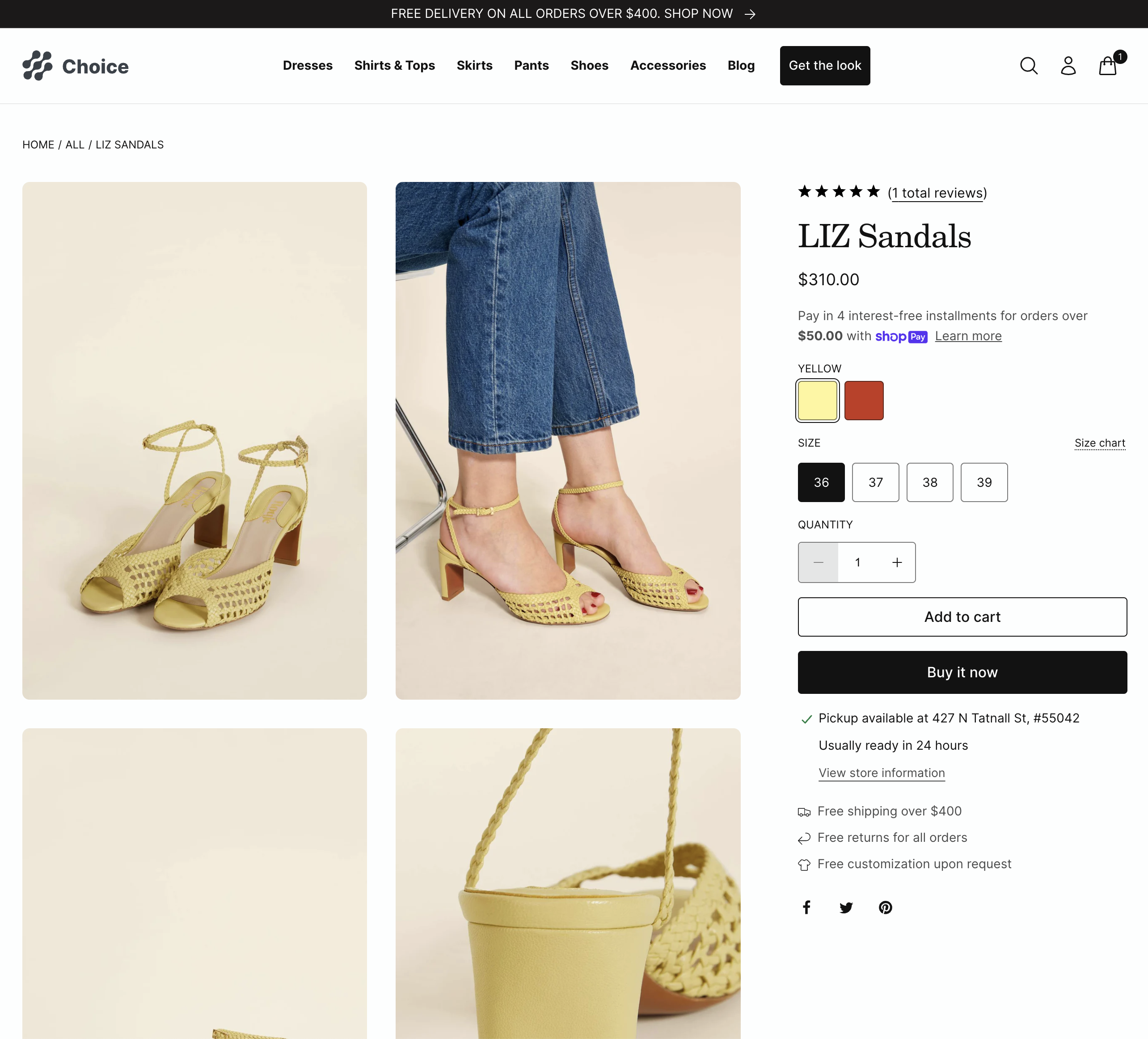Screen dimensions: 1148x1039
Task: Open the account profile icon
Action: pos(1068,66)
